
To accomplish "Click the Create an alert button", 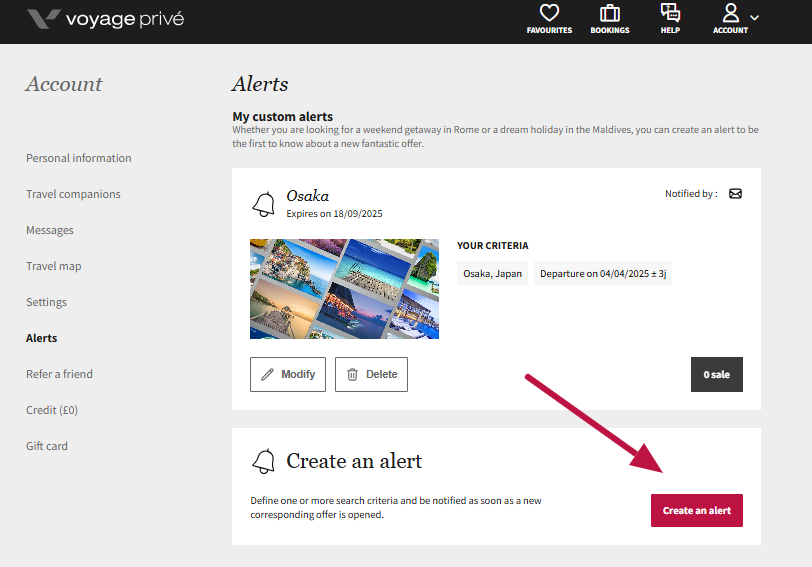I will (697, 511).
